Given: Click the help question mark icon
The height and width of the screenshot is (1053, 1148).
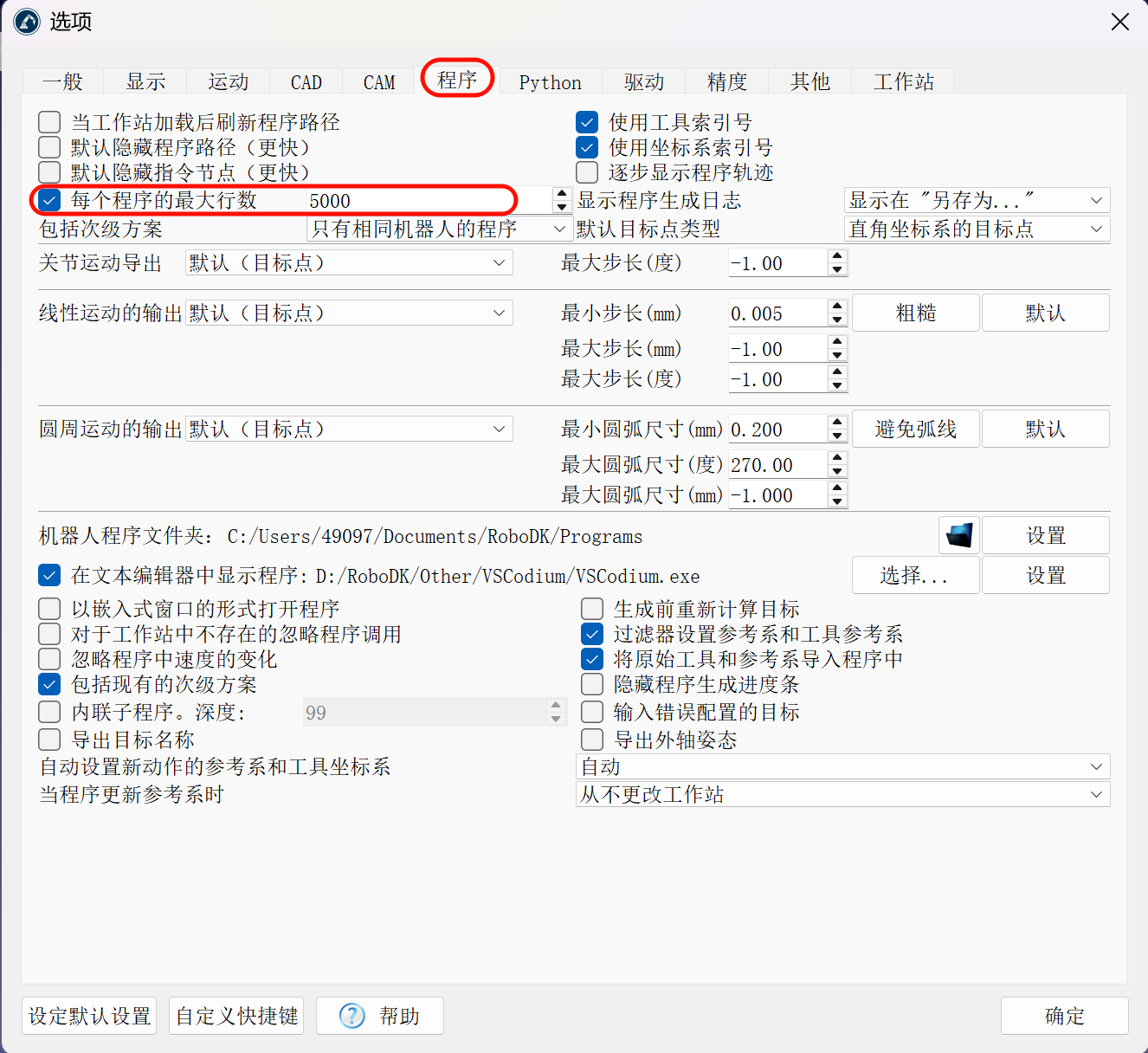Looking at the screenshot, I should point(351,1016).
